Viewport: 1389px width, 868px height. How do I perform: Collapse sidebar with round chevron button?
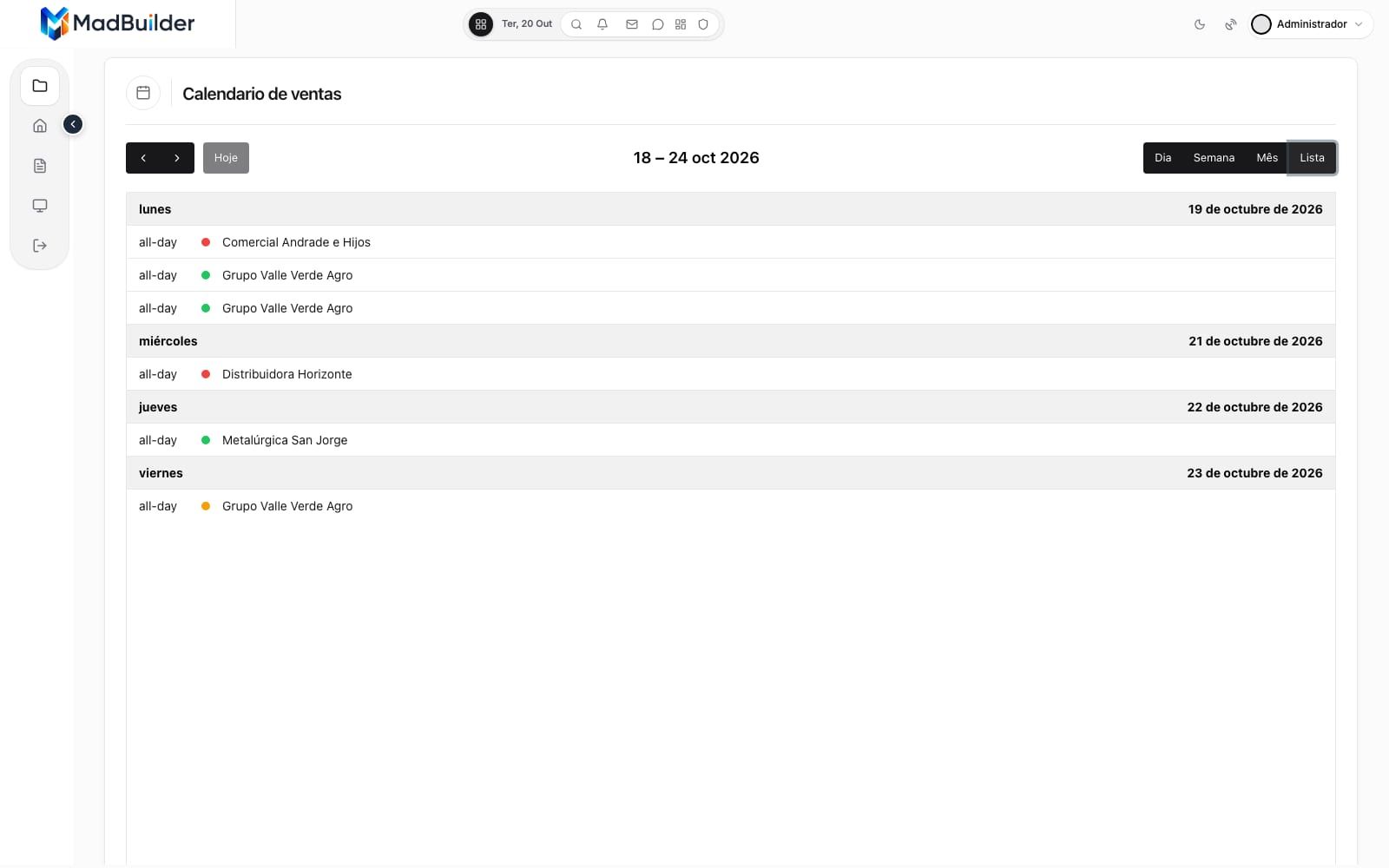73,124
